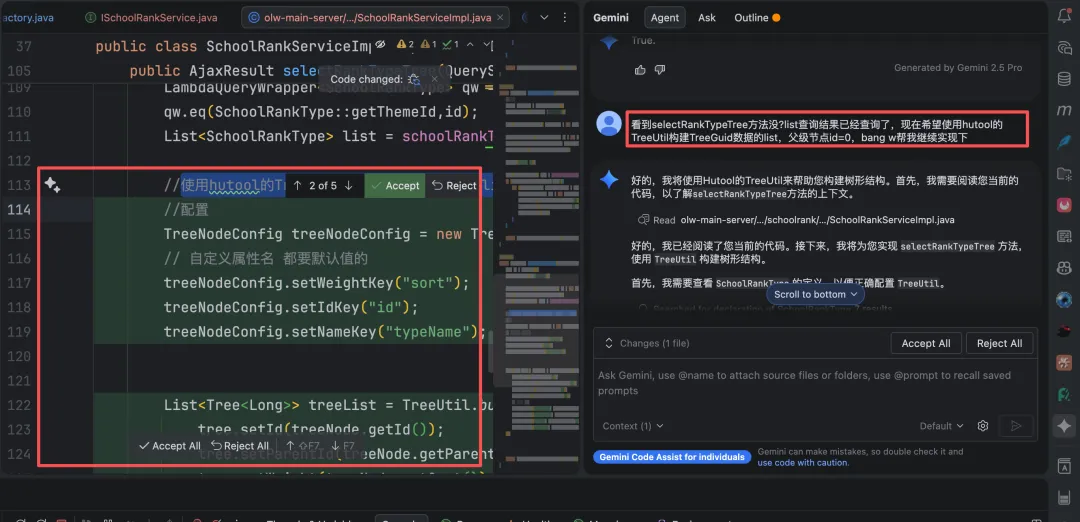Click the Gemini sparkle gutter icon at line 113
Viewport: 1080px width, 522px height.
(x=52, y=185)
